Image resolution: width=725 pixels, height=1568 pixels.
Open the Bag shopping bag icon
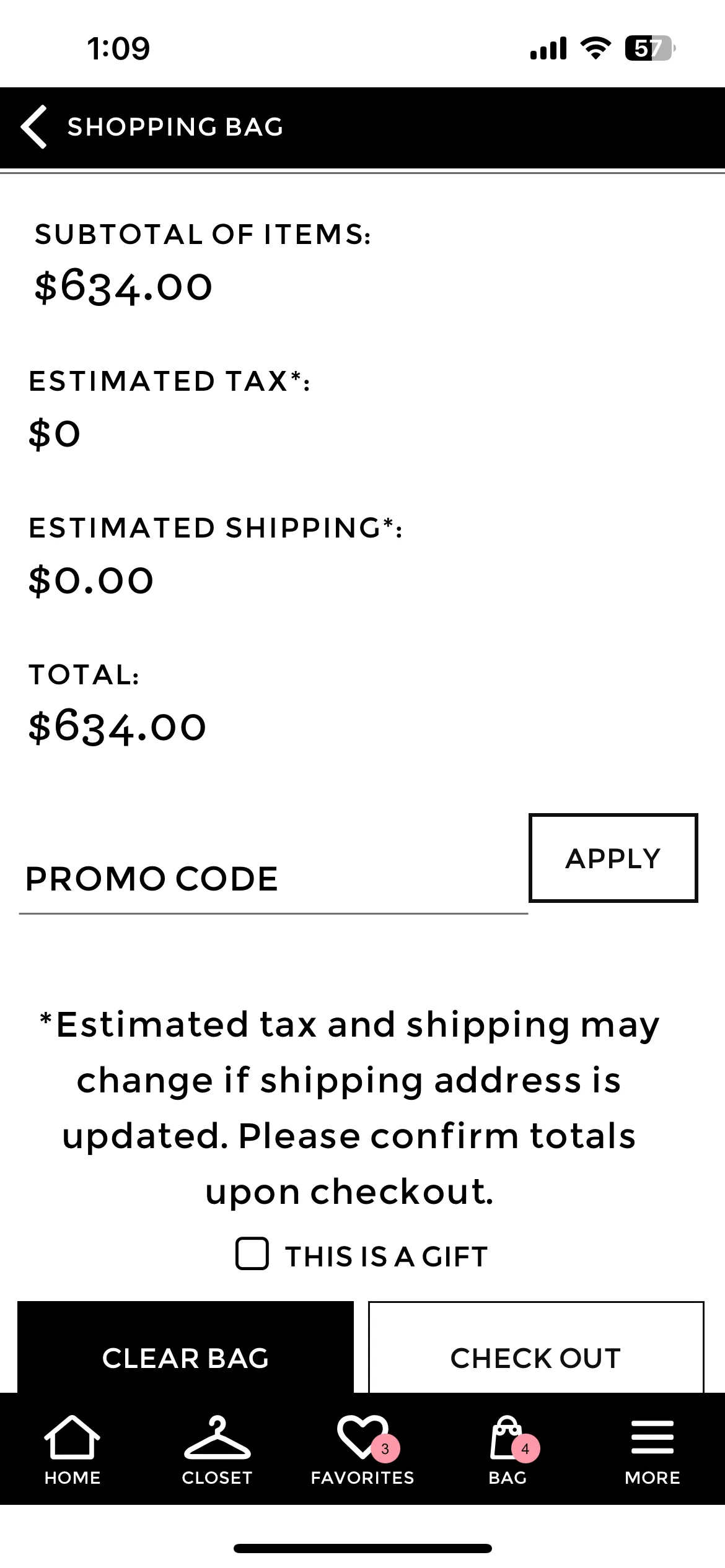click(507, 1437)
